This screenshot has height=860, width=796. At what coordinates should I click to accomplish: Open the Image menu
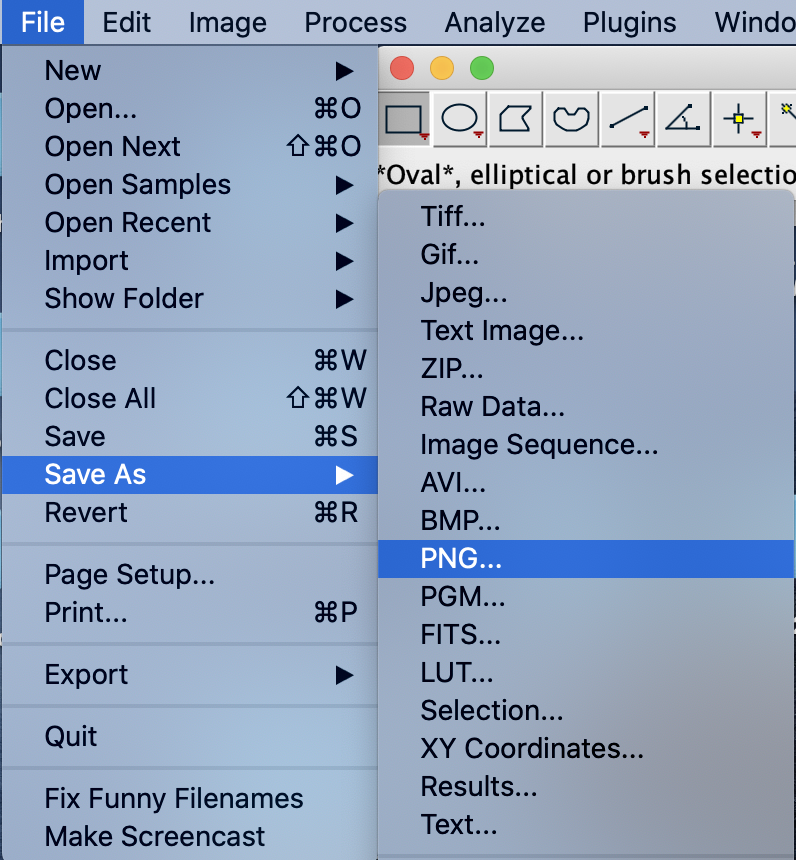tap(228, 22)
